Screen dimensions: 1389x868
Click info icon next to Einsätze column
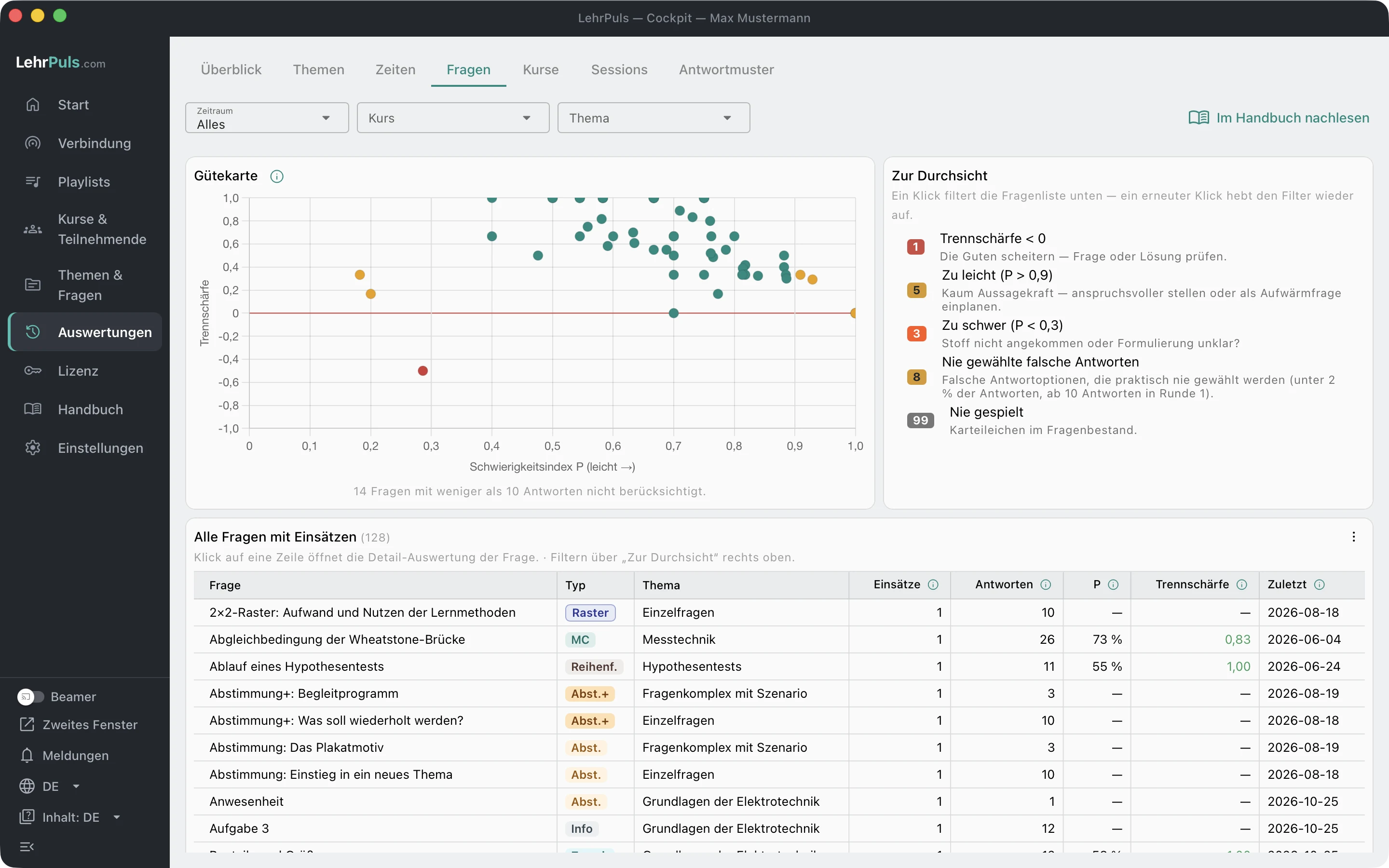click(x=933, y=584)
